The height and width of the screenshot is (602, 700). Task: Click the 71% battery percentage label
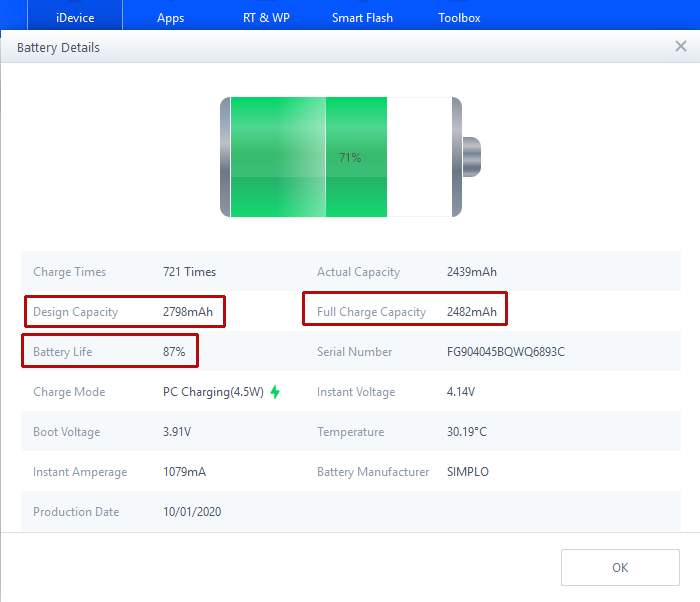[x=350, y=158]
